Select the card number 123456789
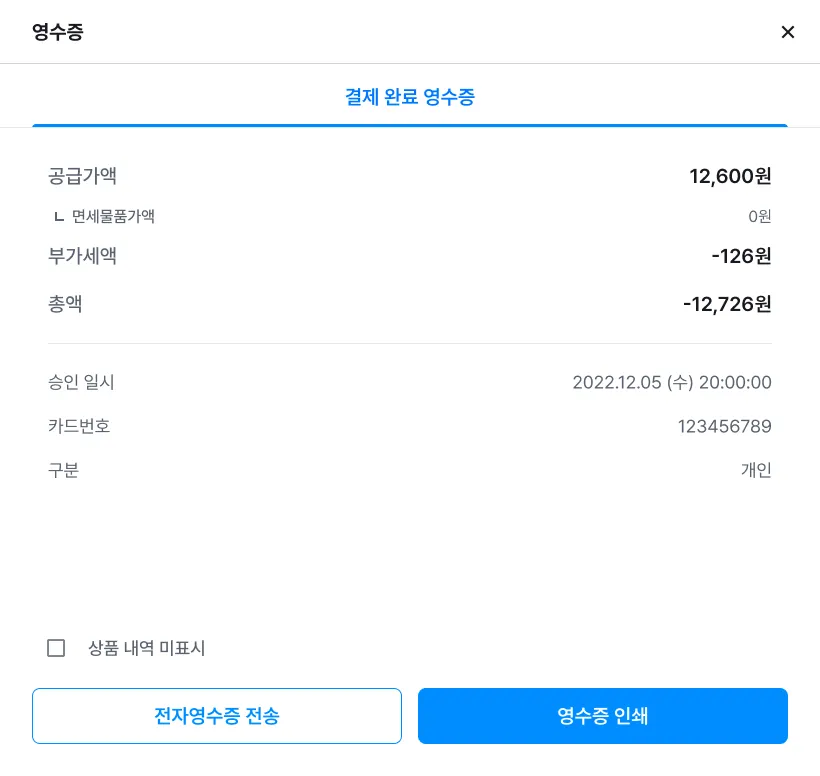This screenshot has height=776, width=820. tap(724, 426)
